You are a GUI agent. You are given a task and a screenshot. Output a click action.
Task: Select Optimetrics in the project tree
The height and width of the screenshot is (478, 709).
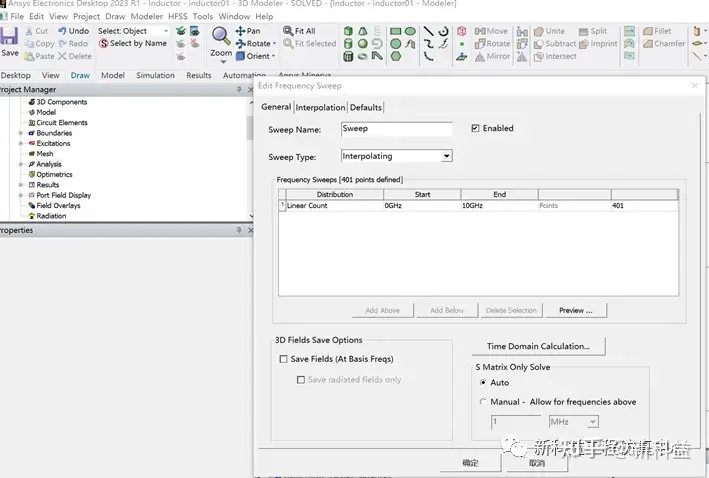point(54,175)
